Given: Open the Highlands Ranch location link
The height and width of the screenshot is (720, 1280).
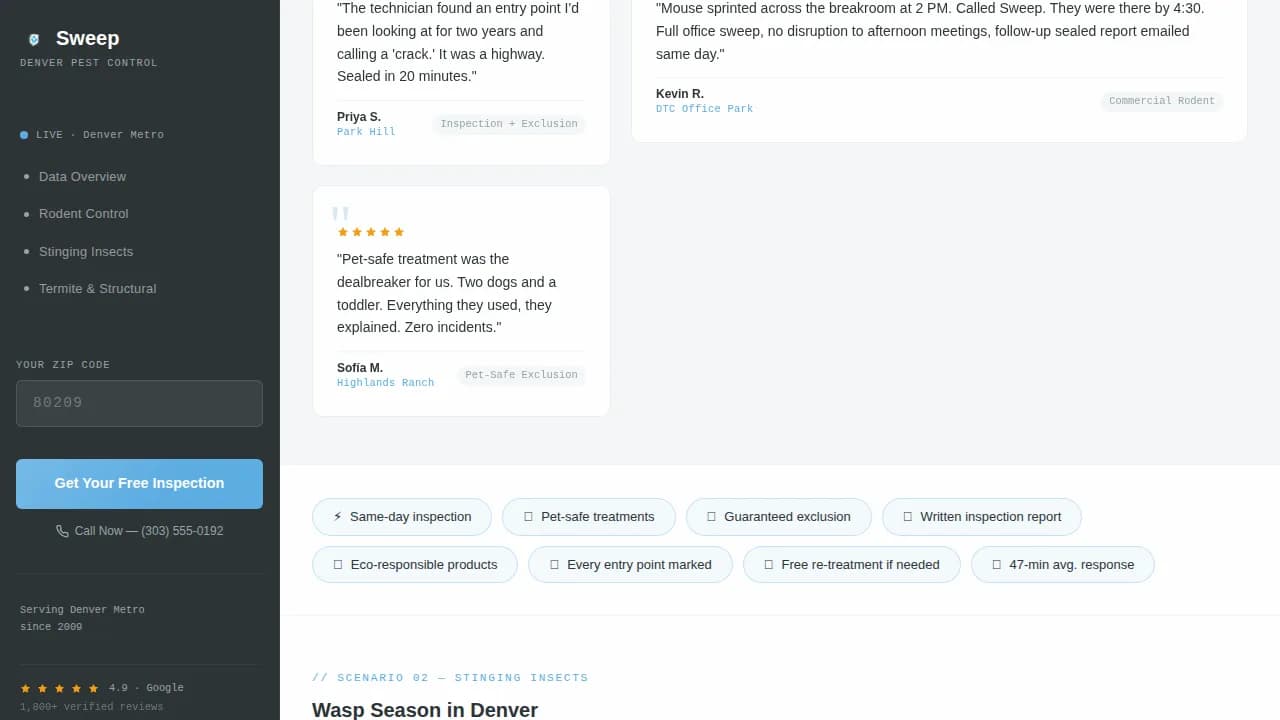Looking at the screenshot, I should coord(386,382).
